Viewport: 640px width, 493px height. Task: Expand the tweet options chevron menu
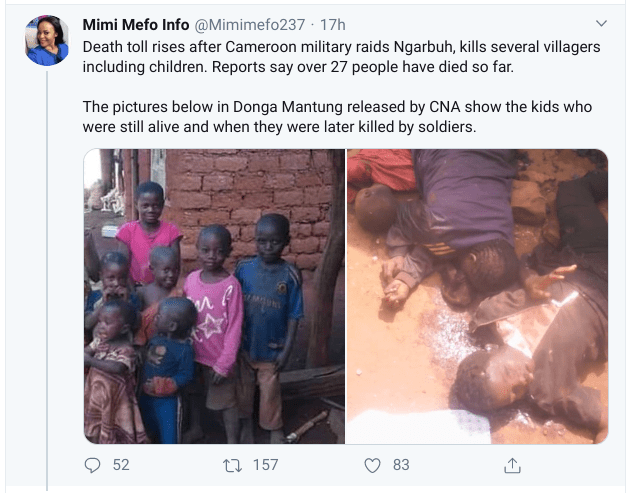tap(601, 23)
